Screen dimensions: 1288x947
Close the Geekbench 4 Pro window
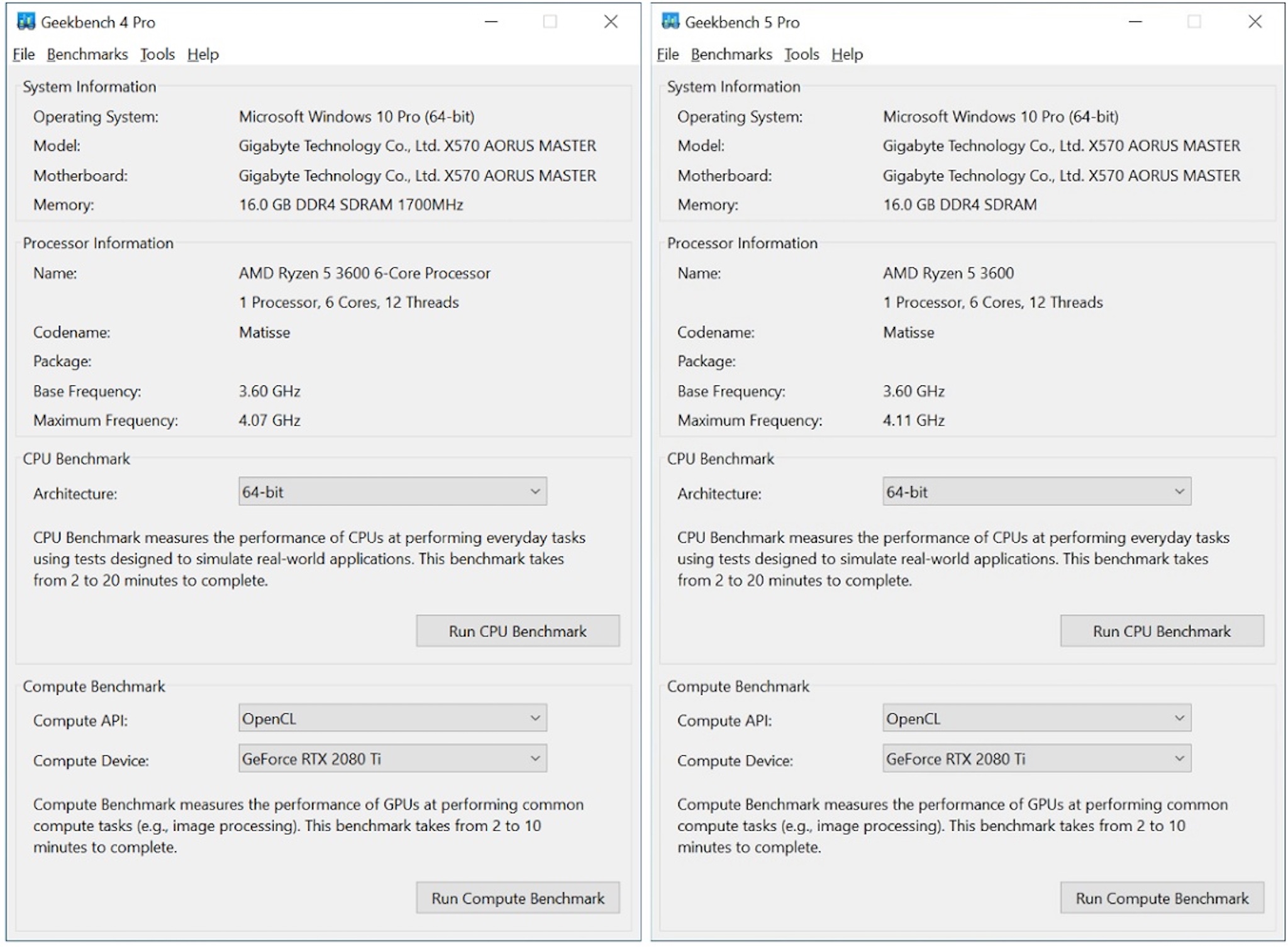(611, 22)
